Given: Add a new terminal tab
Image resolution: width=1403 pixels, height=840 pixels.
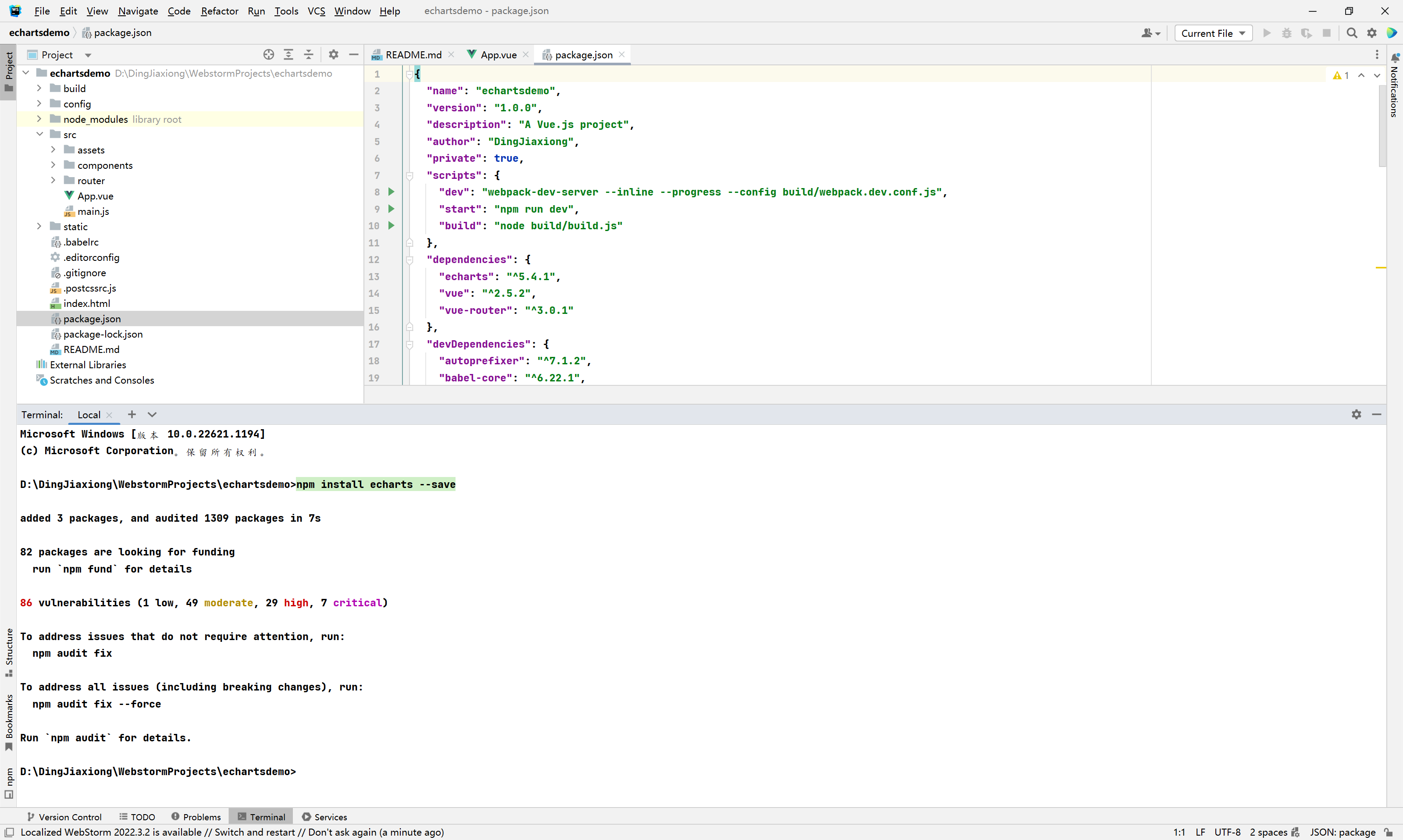Looking at the screenshot, I should point(132,414).
